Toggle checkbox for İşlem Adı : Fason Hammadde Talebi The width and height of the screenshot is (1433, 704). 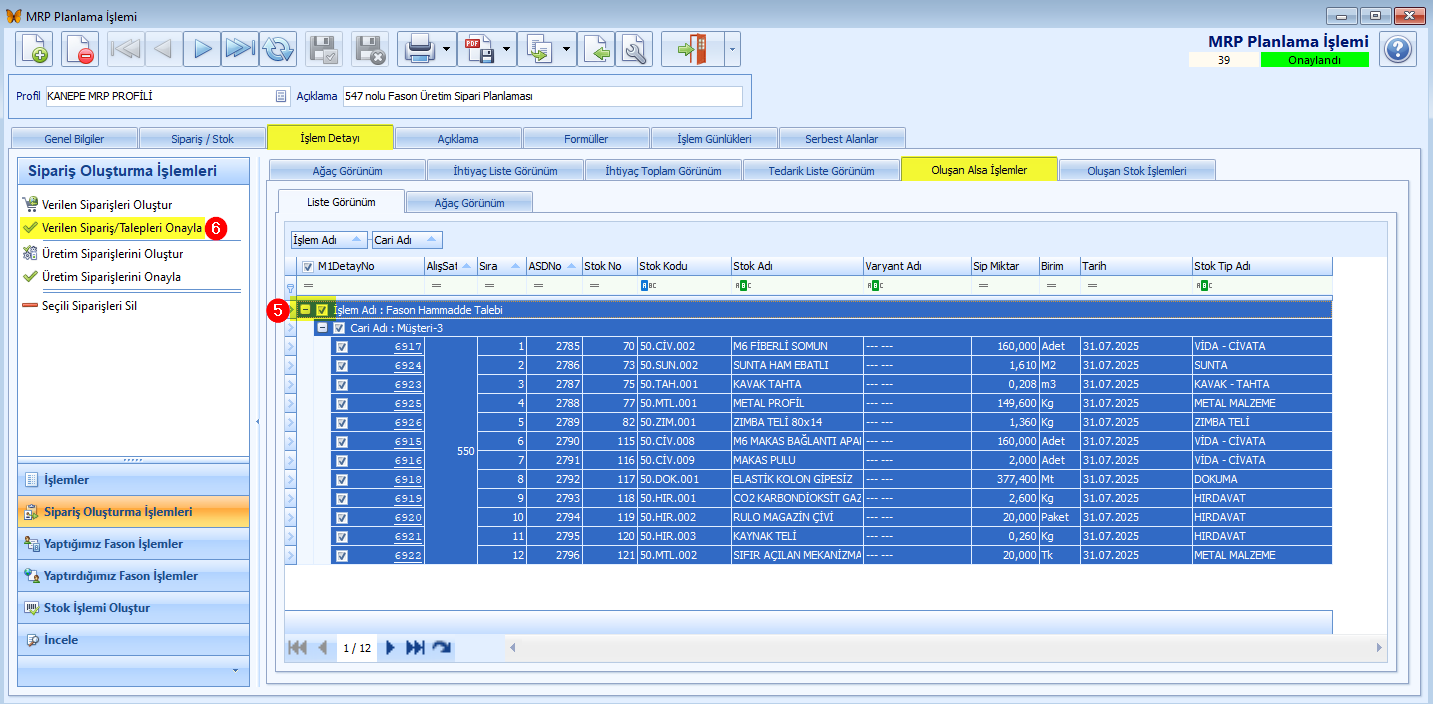[x=322, y=310]
